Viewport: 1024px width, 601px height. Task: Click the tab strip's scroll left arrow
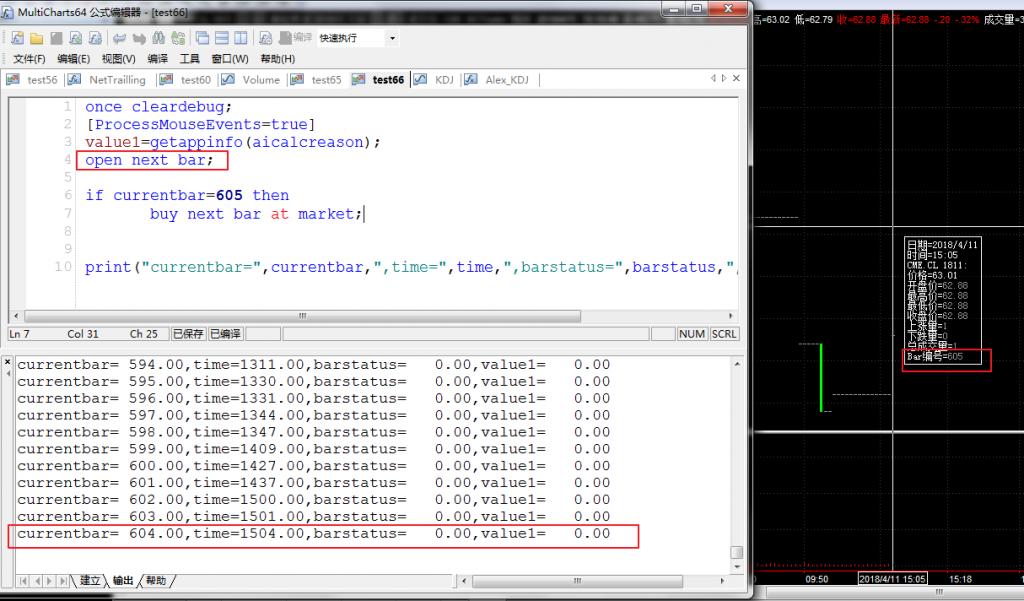713,78
